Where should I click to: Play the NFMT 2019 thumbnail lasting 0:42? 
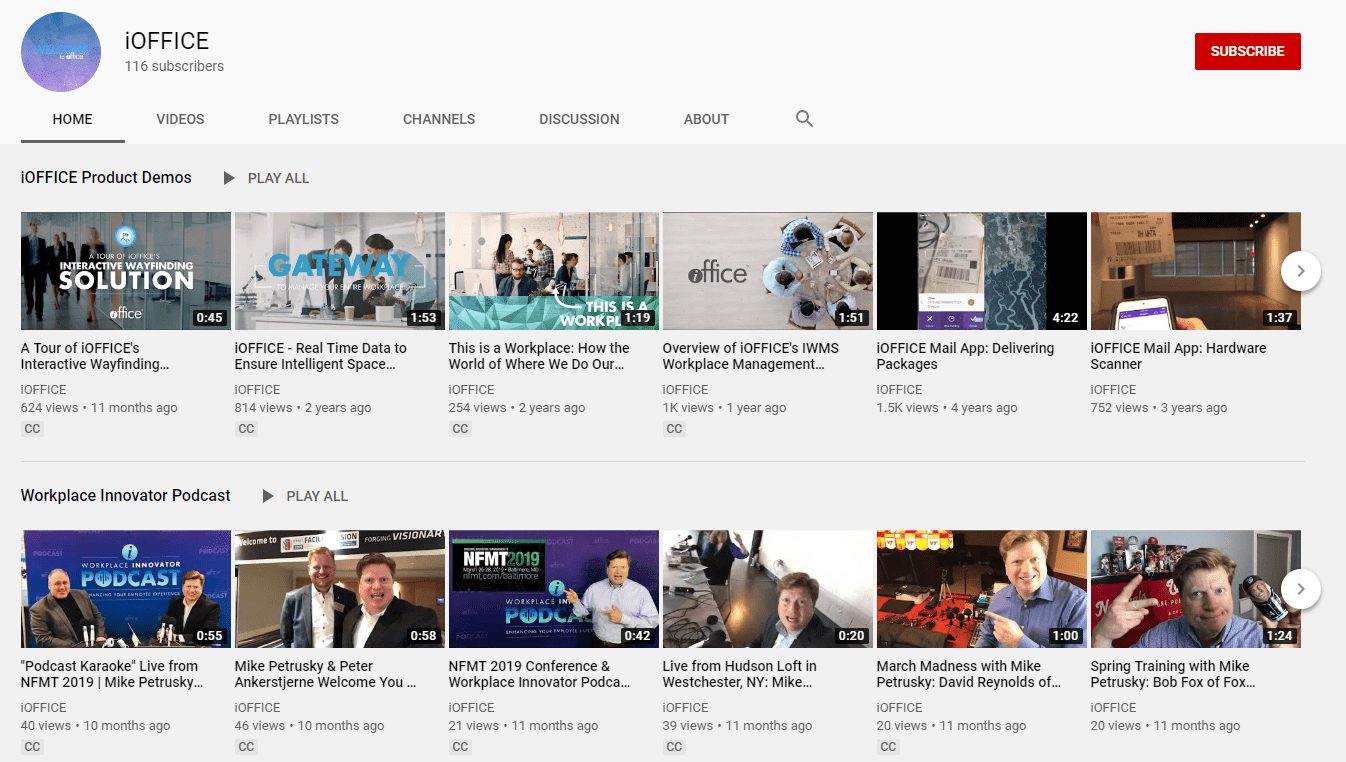click(554, 589)
